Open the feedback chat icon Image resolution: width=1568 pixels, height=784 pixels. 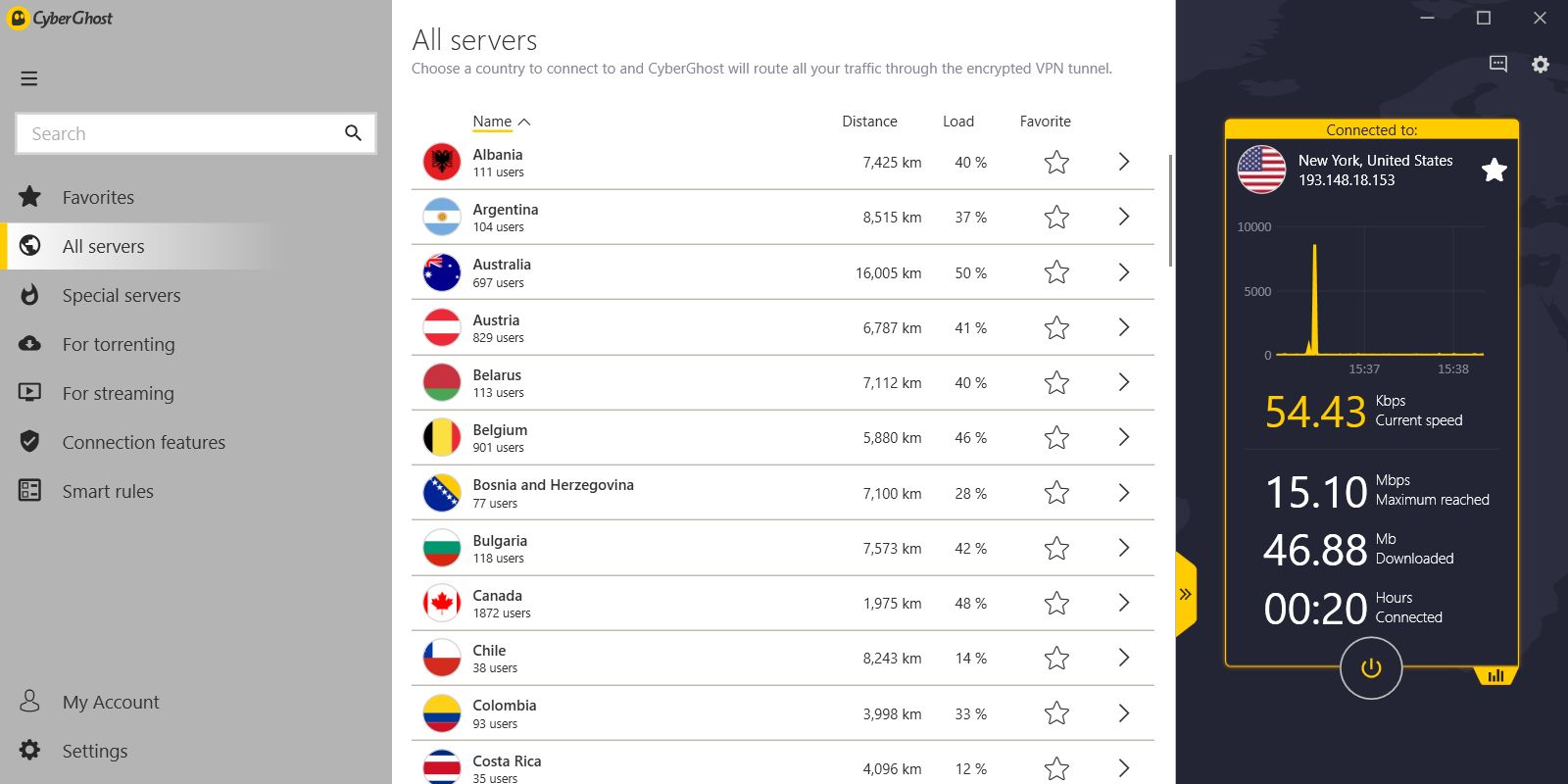1497,64
